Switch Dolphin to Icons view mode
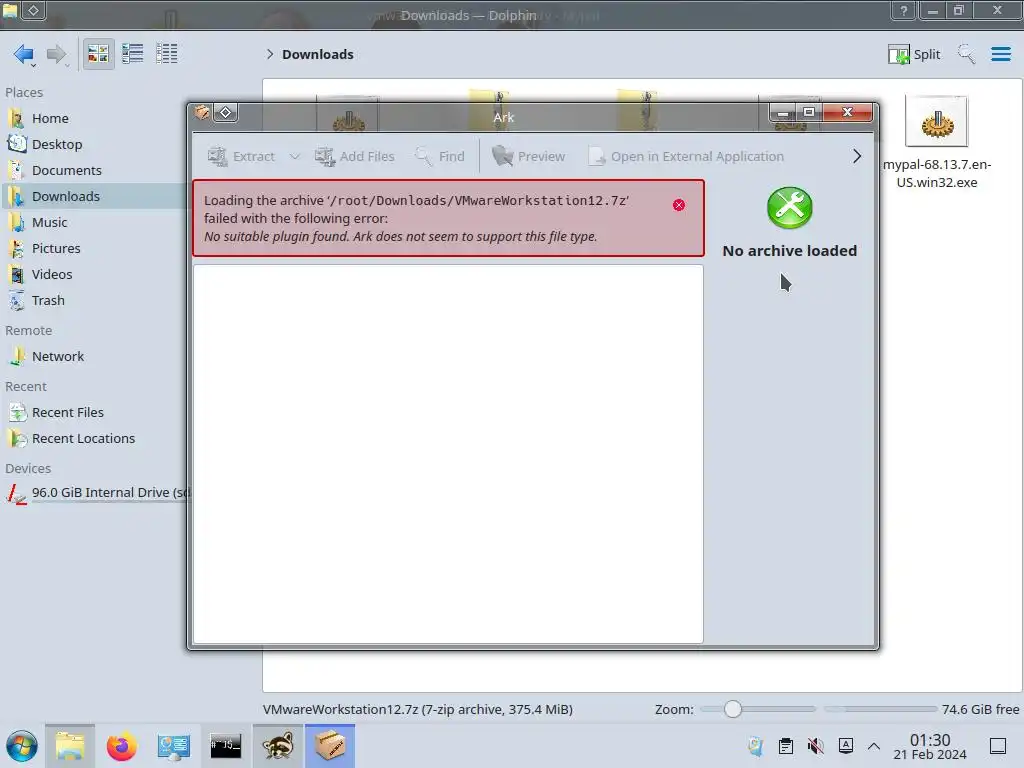 click(98, 54)
